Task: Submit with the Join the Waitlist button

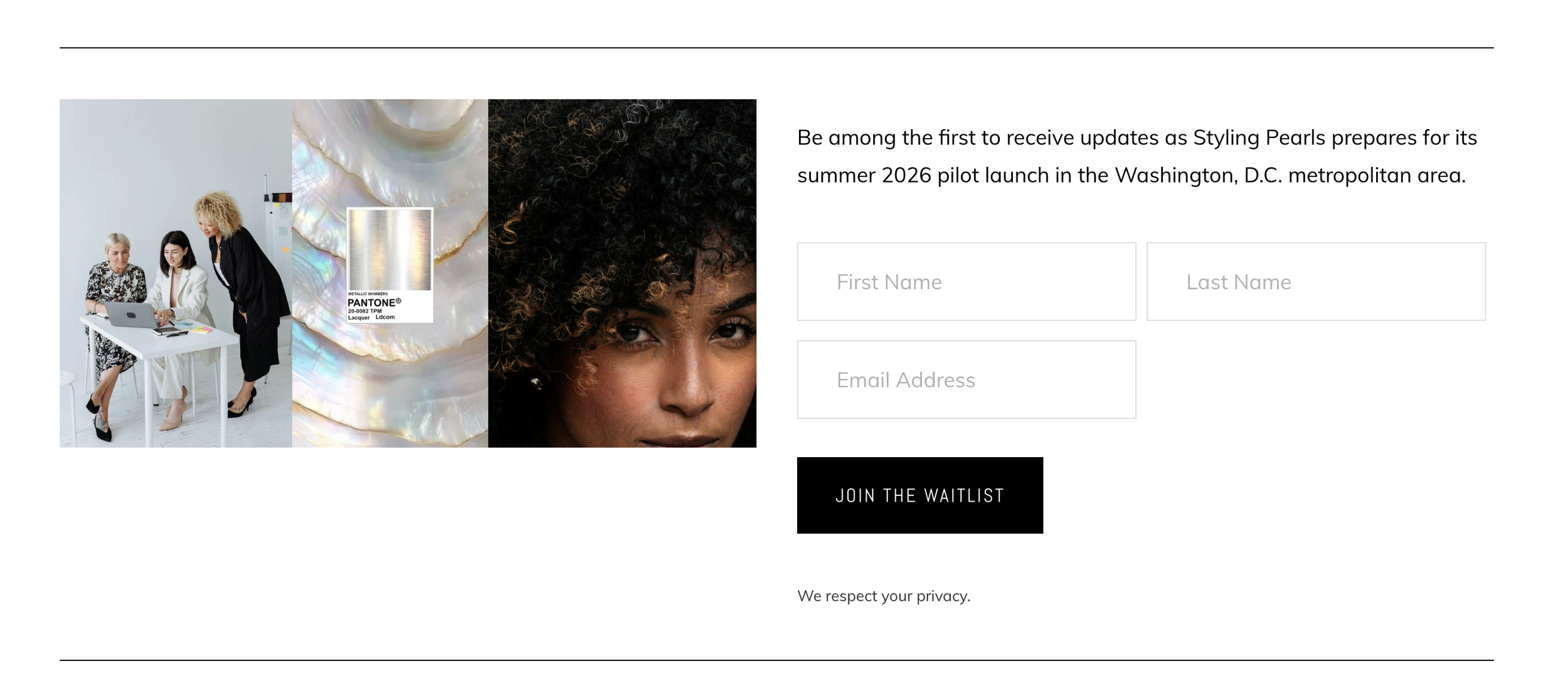Action: click(919, 495)
